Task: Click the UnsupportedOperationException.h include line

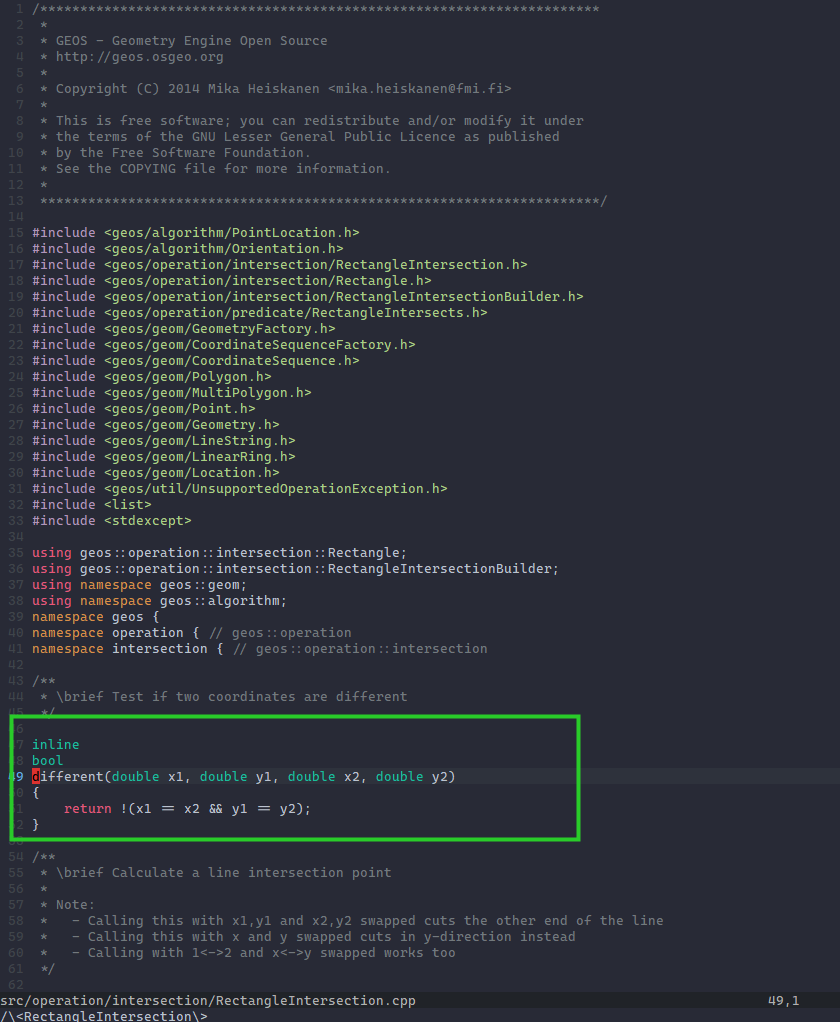Action: click(240, 488)
